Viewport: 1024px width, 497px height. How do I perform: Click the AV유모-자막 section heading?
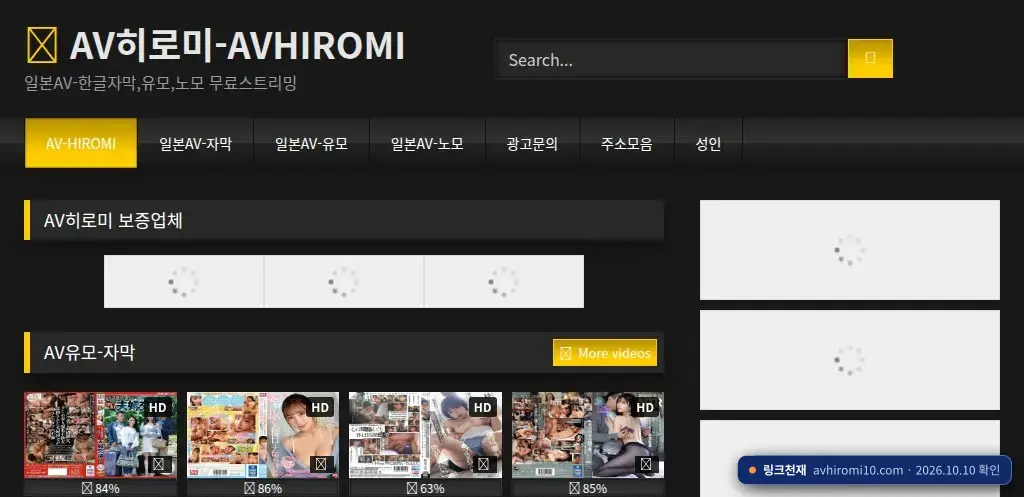89,353
